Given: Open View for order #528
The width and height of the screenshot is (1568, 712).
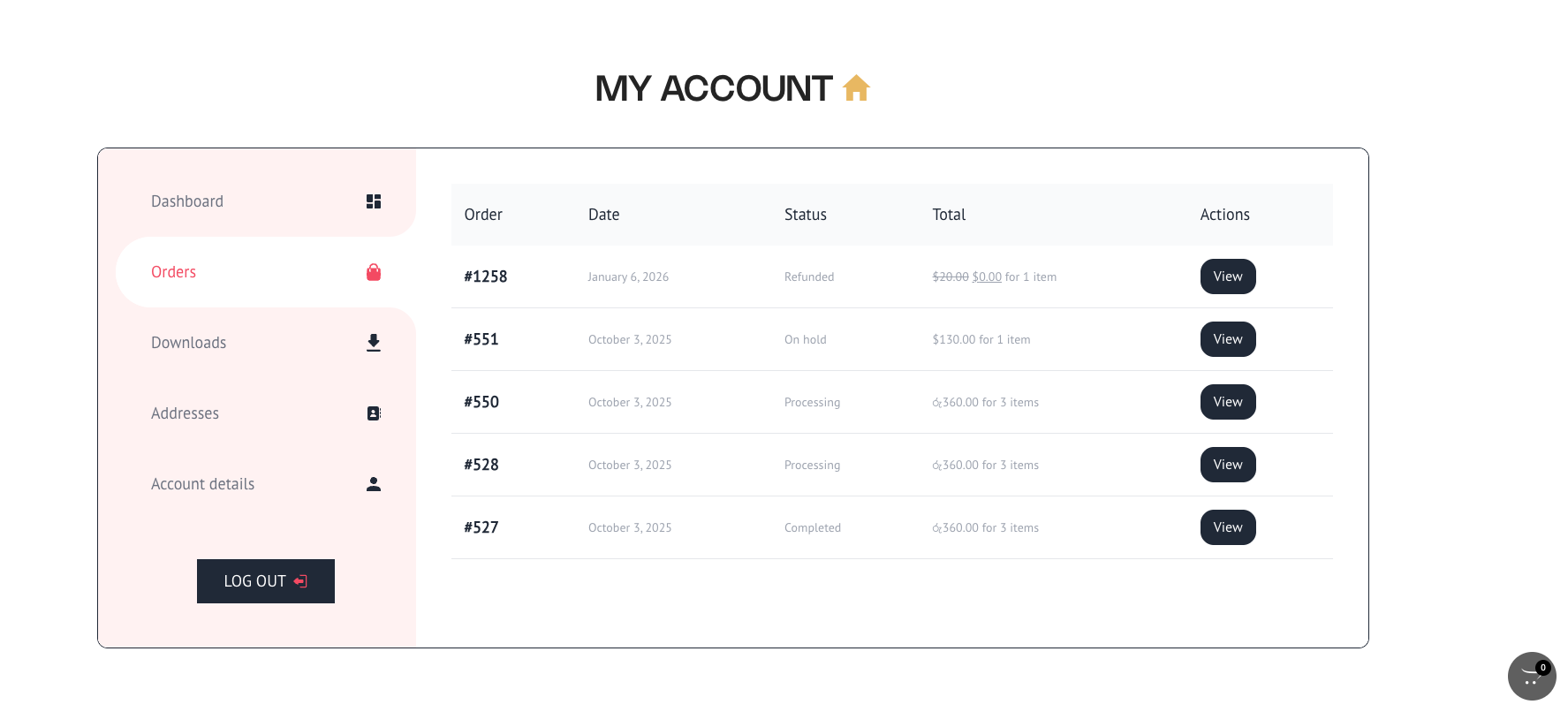Looking at the screenshot, I should (1227, 465).
